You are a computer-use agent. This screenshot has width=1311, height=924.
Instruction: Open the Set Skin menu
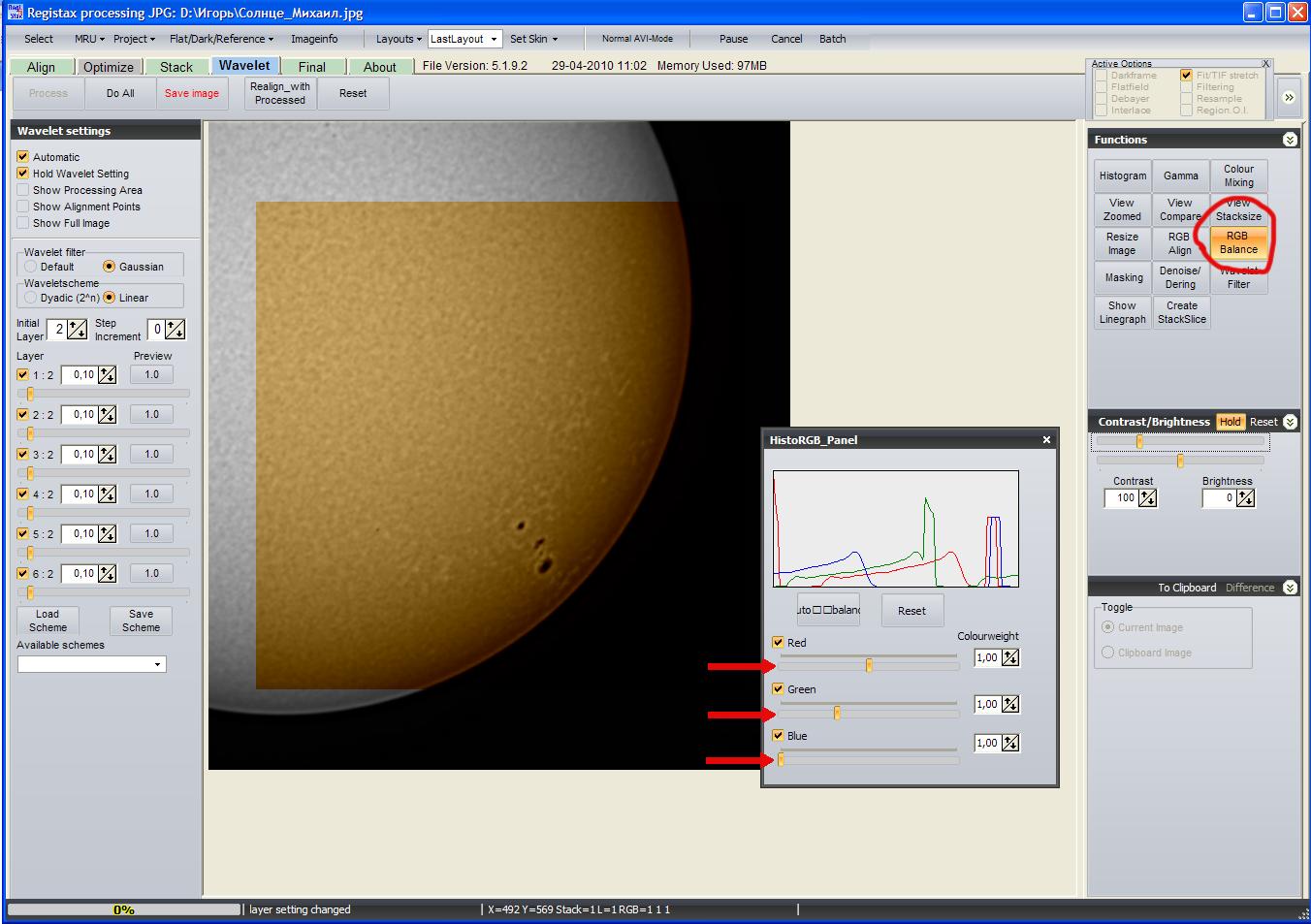[533, 39]
